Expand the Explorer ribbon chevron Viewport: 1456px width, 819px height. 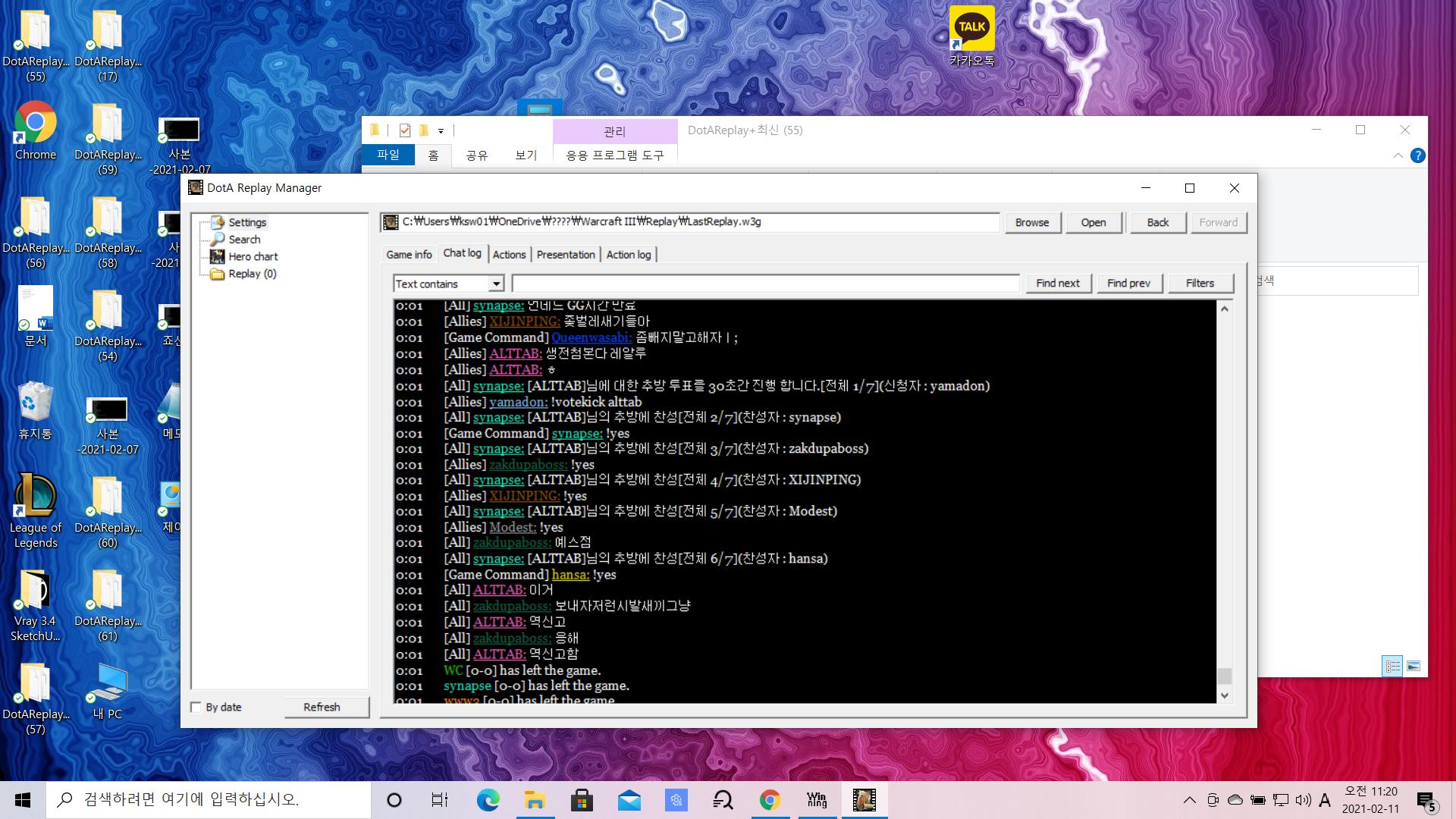1398,155
